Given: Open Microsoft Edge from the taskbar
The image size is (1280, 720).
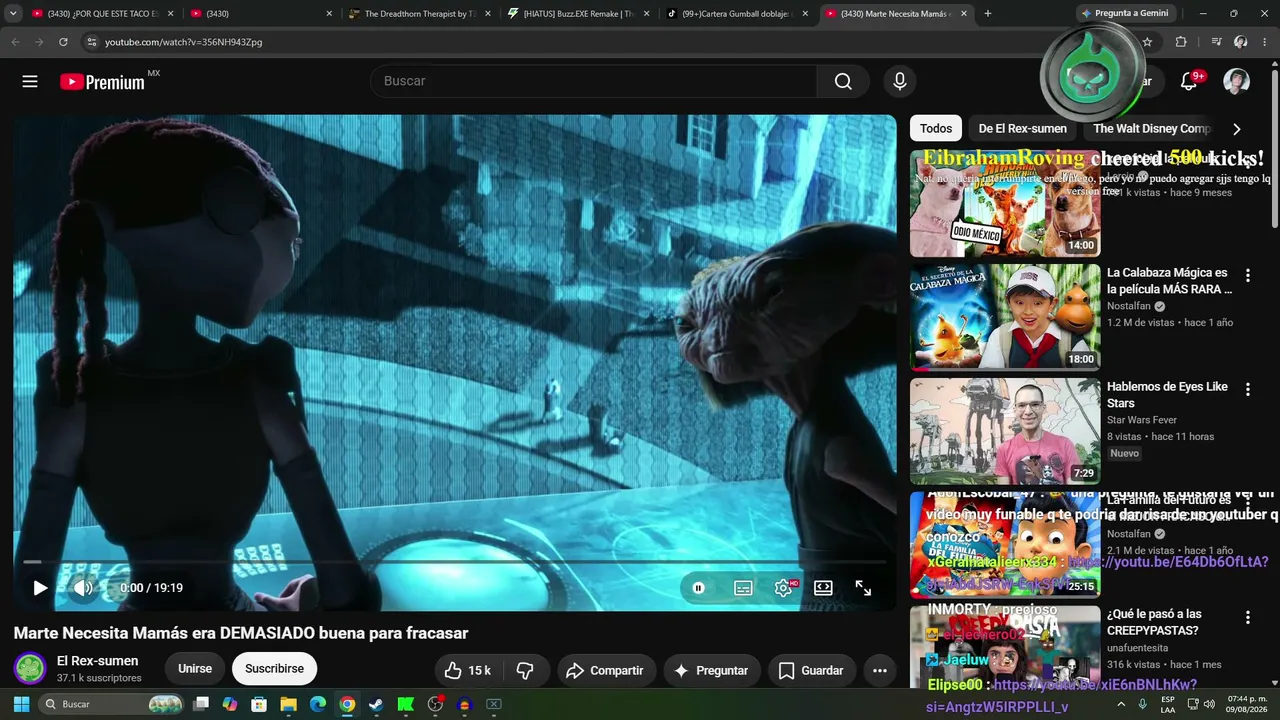Looking at the screenshot, I should tap(317, 704).
